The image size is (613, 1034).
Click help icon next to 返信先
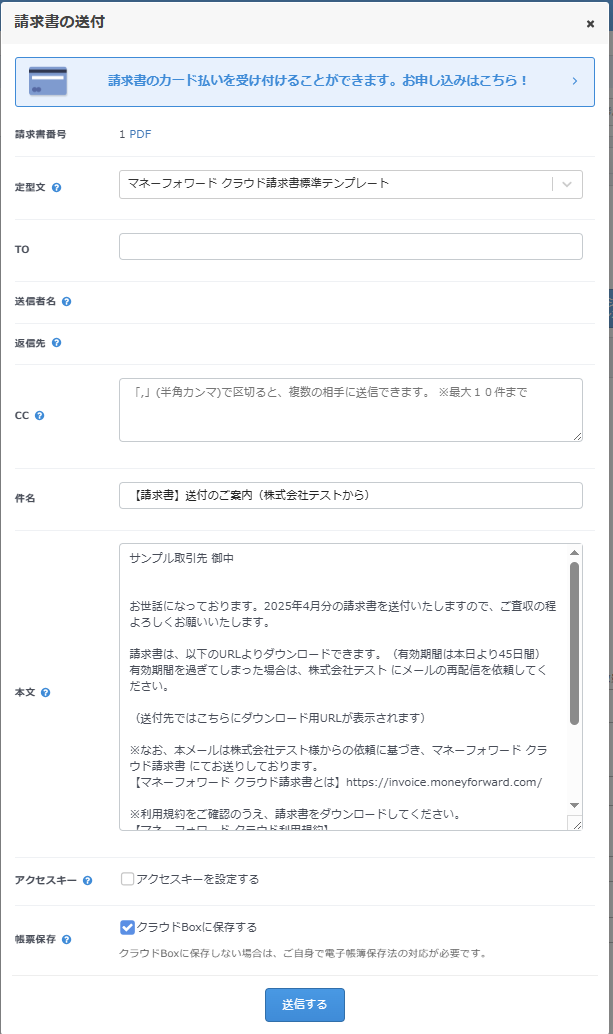pyautogui.click(x=57, y=342)
